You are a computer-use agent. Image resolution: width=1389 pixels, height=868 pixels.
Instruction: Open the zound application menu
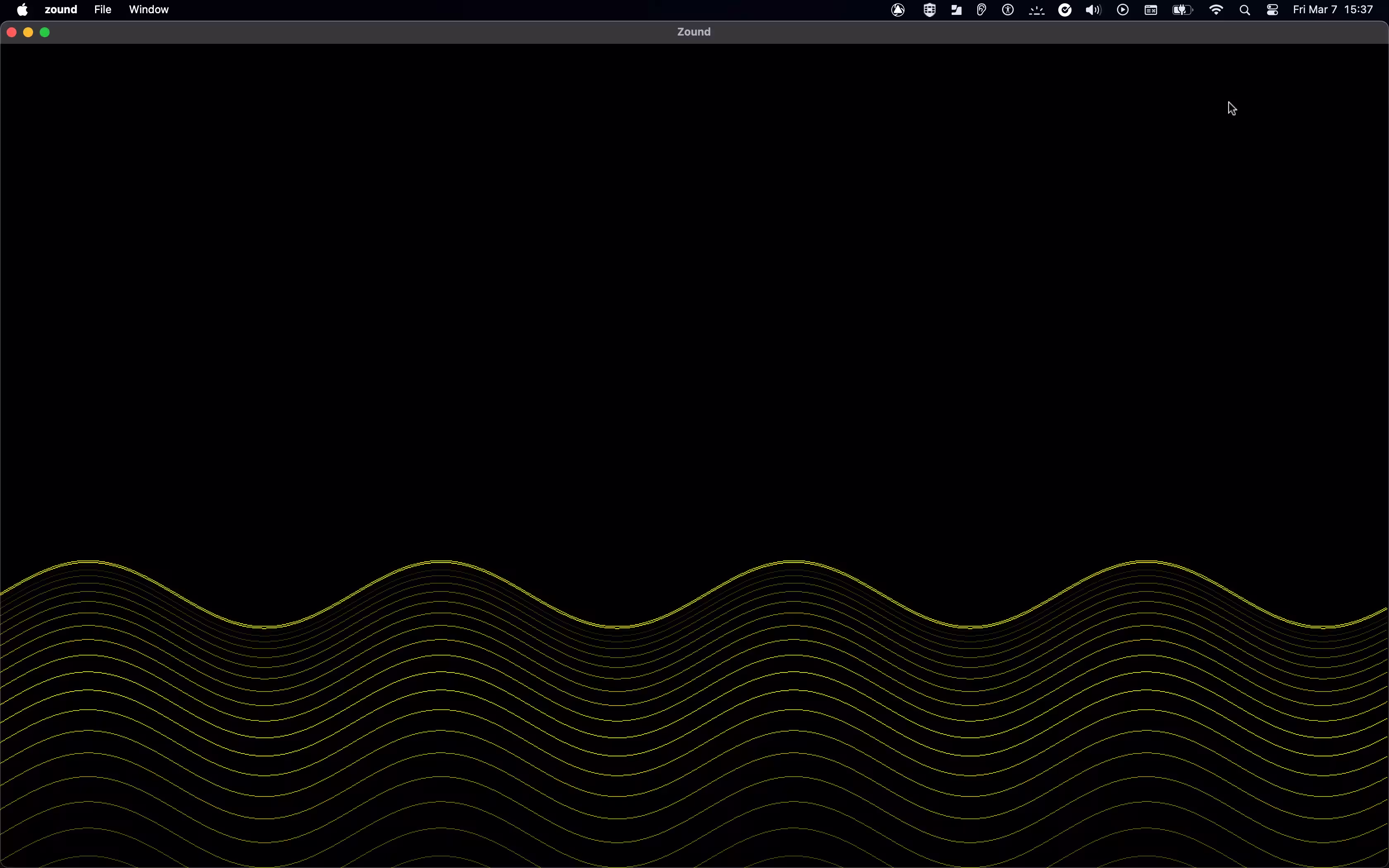pyautogui.click(x=61, y=10)
